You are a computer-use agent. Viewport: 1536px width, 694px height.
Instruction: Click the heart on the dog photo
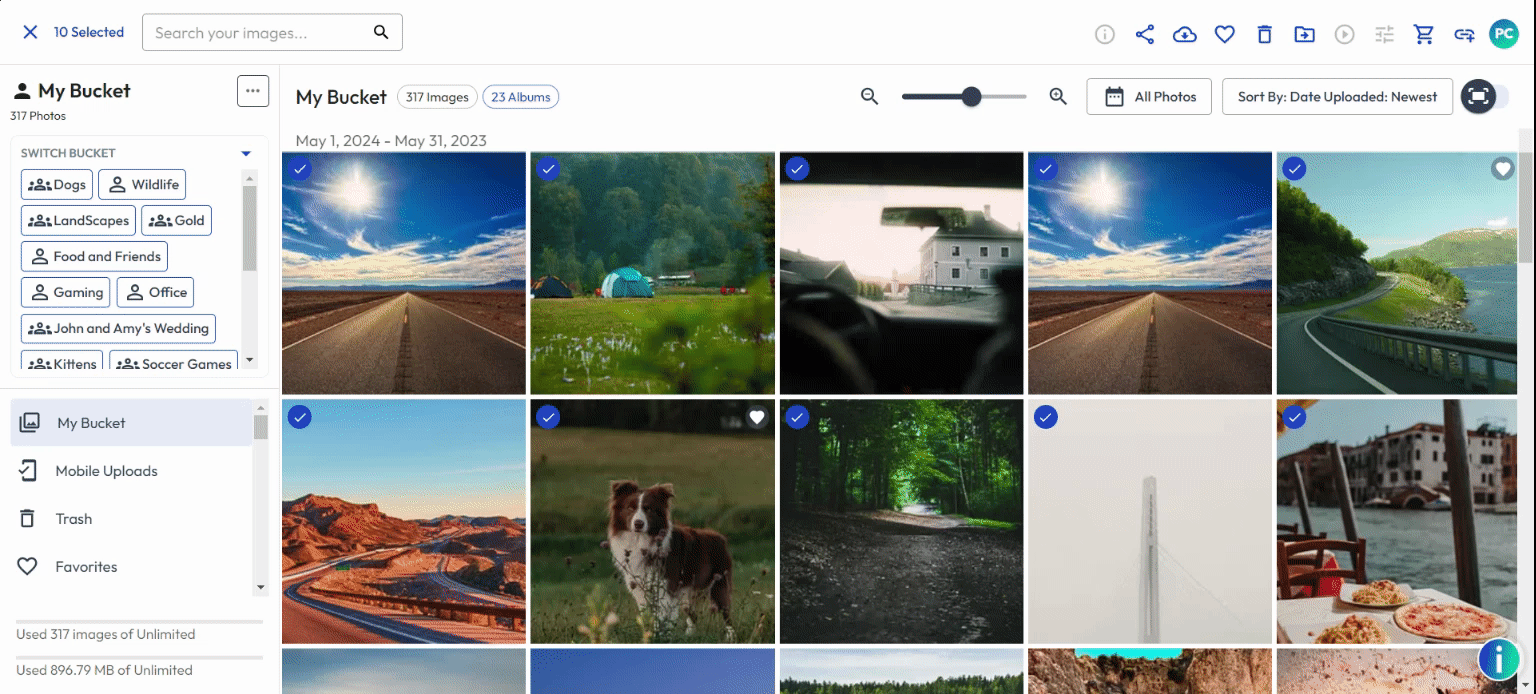pyautogui.click(x=757, y=417)
